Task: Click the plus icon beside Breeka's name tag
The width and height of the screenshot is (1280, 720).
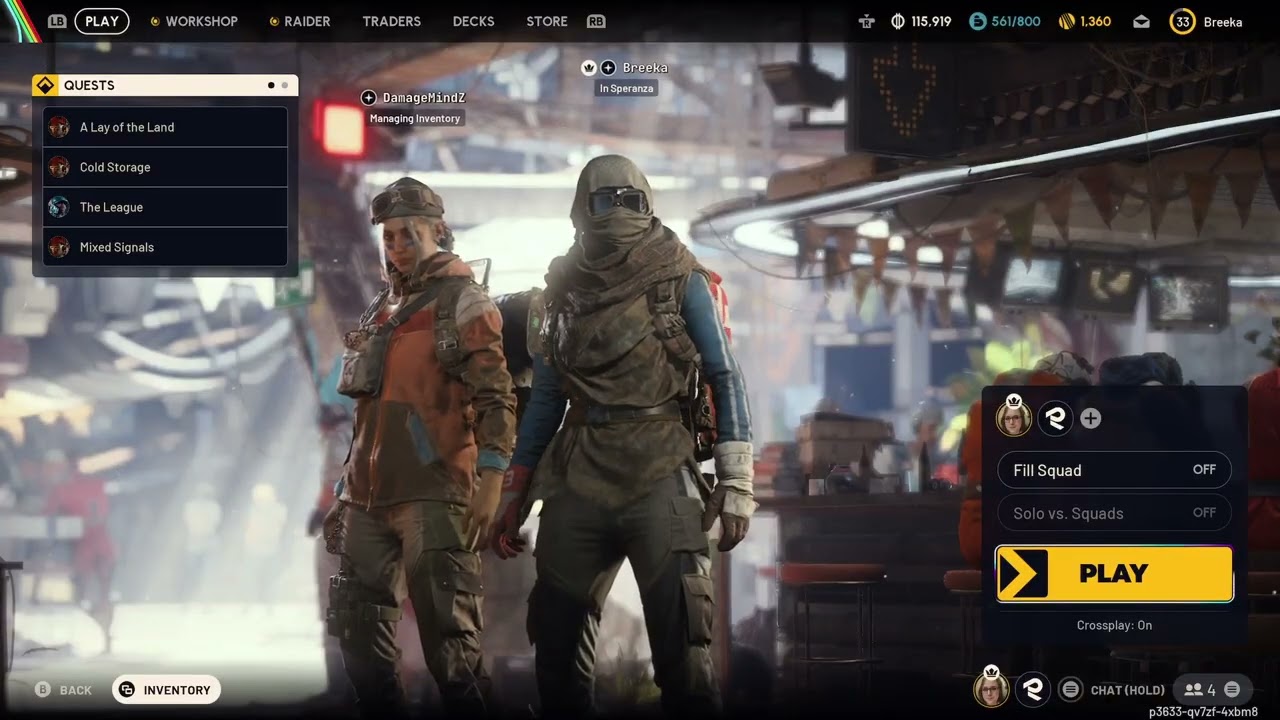Action: click(608, 67)
